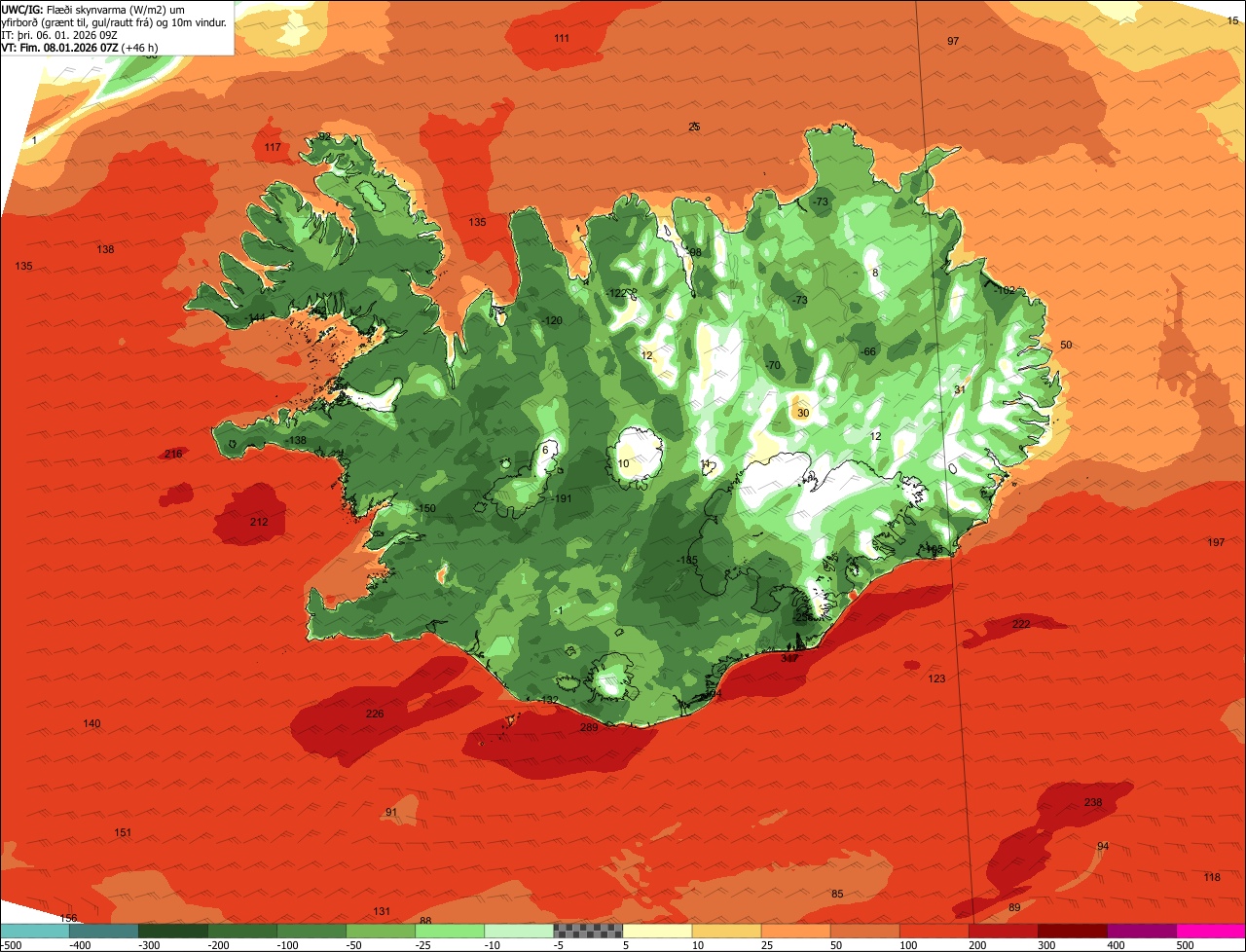Select the 6 value on the western glacier

[546, 449]
